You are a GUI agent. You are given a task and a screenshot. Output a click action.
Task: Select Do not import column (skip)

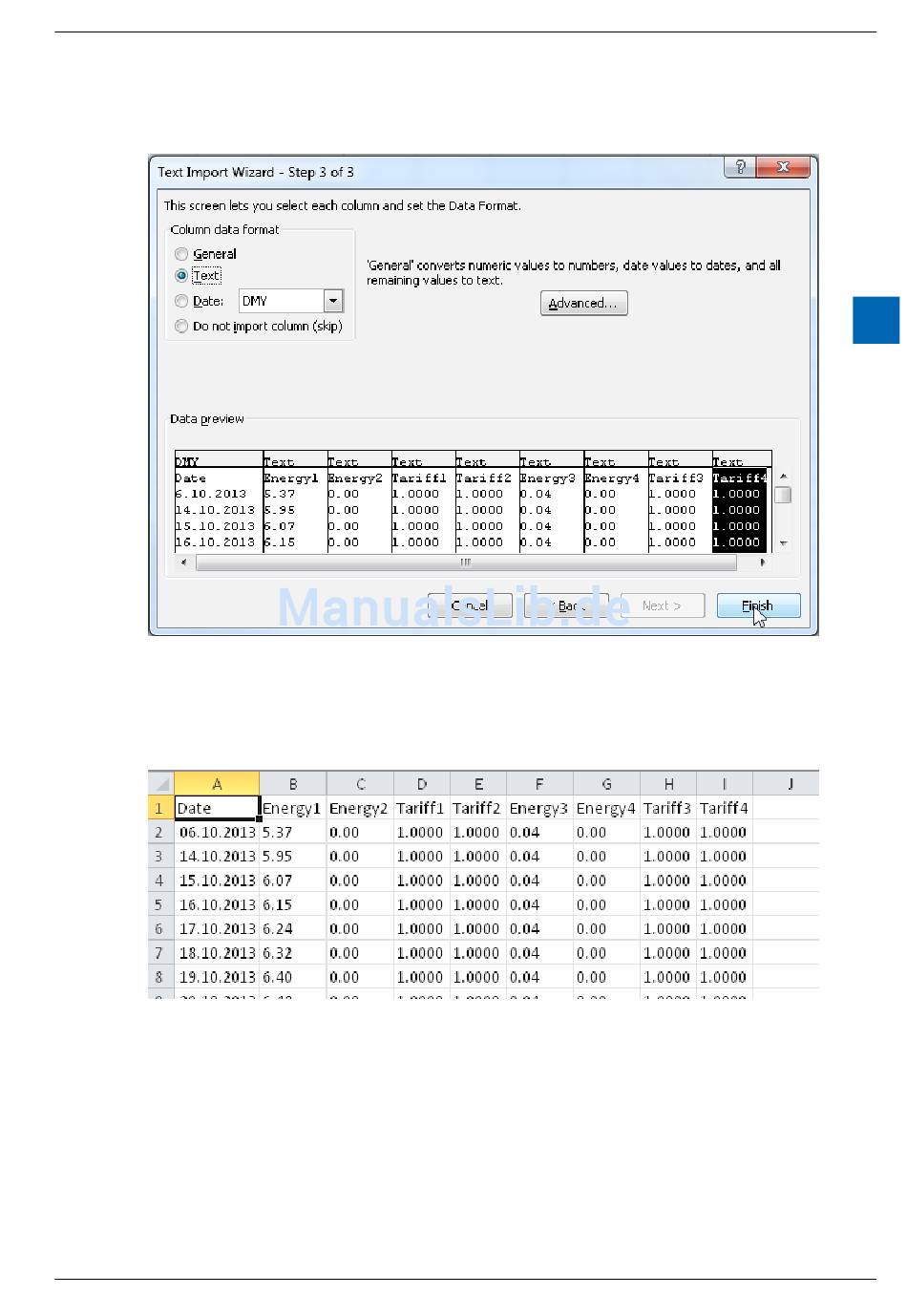coord(181,326)
